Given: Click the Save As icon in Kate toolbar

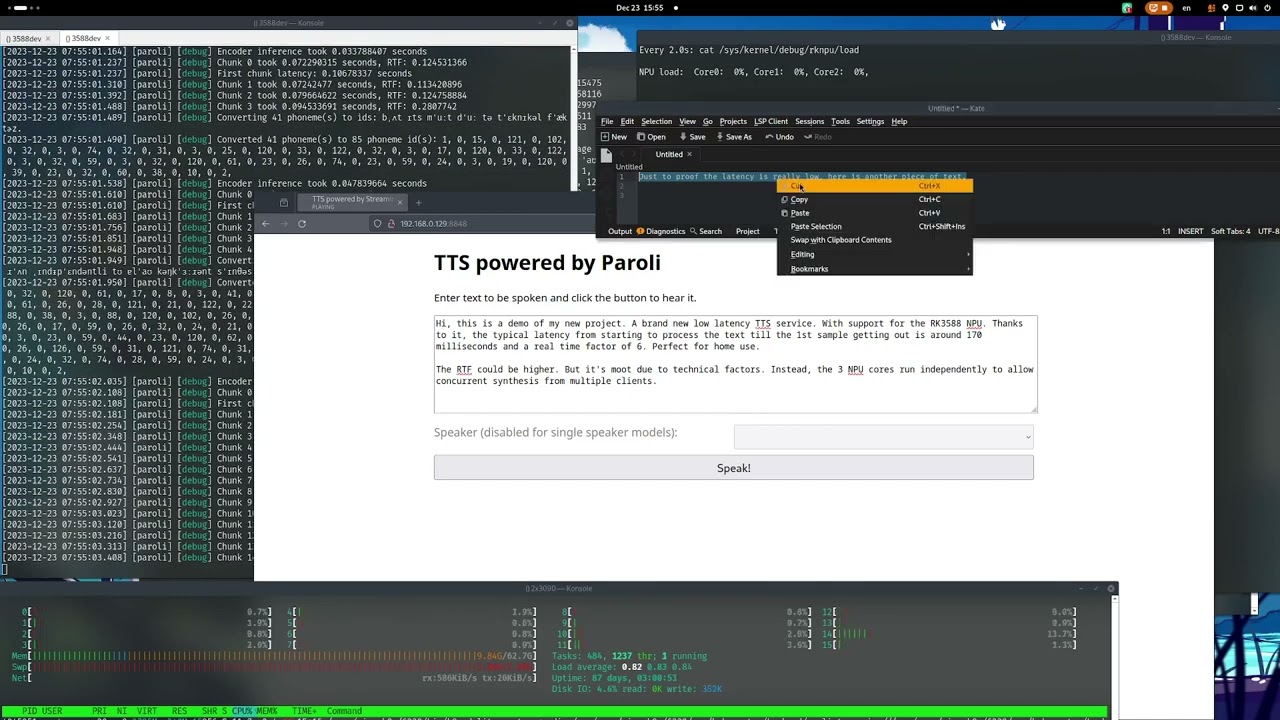Looking at the screenshot, I should 719,137.
